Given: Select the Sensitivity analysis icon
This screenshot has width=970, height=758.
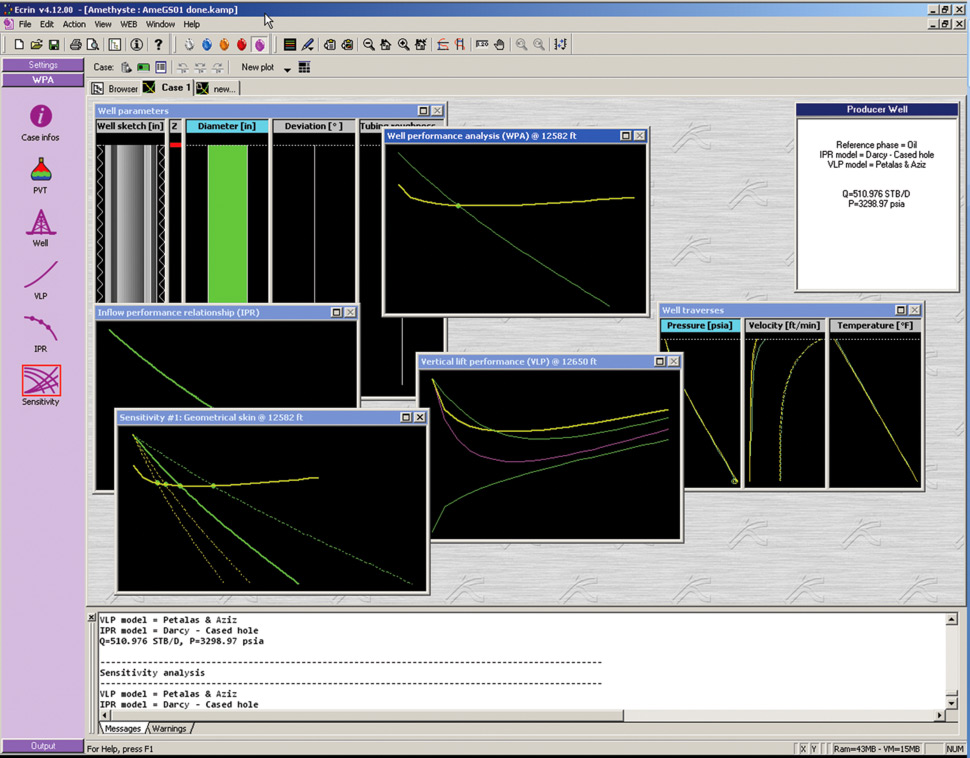Looking at the screenshot, I should 41,381.
